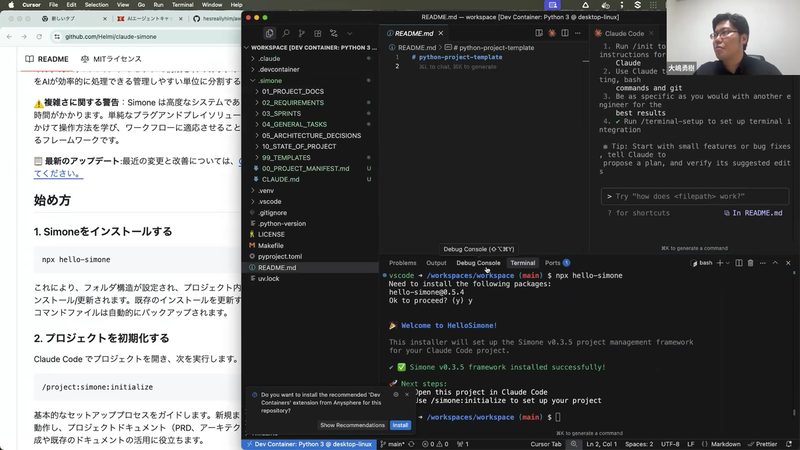800x450 pixels.
Task: Expand the 03_SPRINTS folder
Action: pos(311,113)
